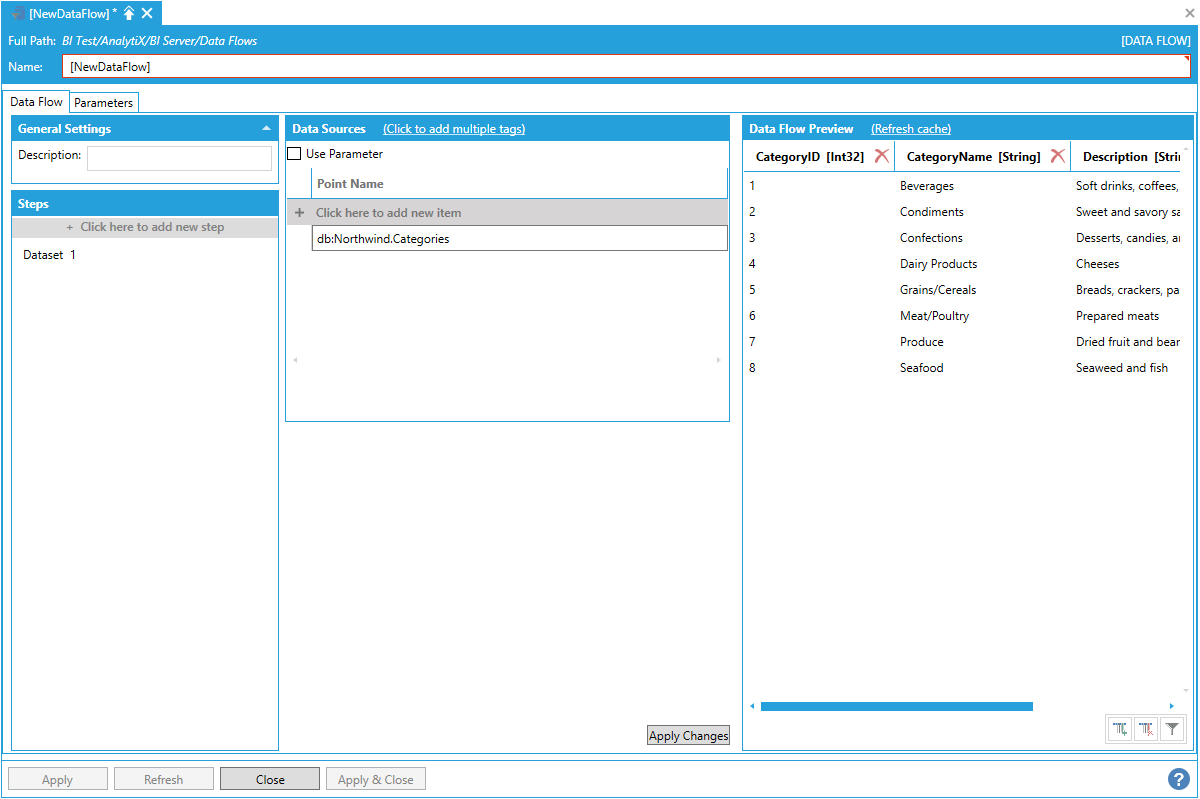
Task: Enable the Use Parameter checkbox
Action: click(294, 154)
